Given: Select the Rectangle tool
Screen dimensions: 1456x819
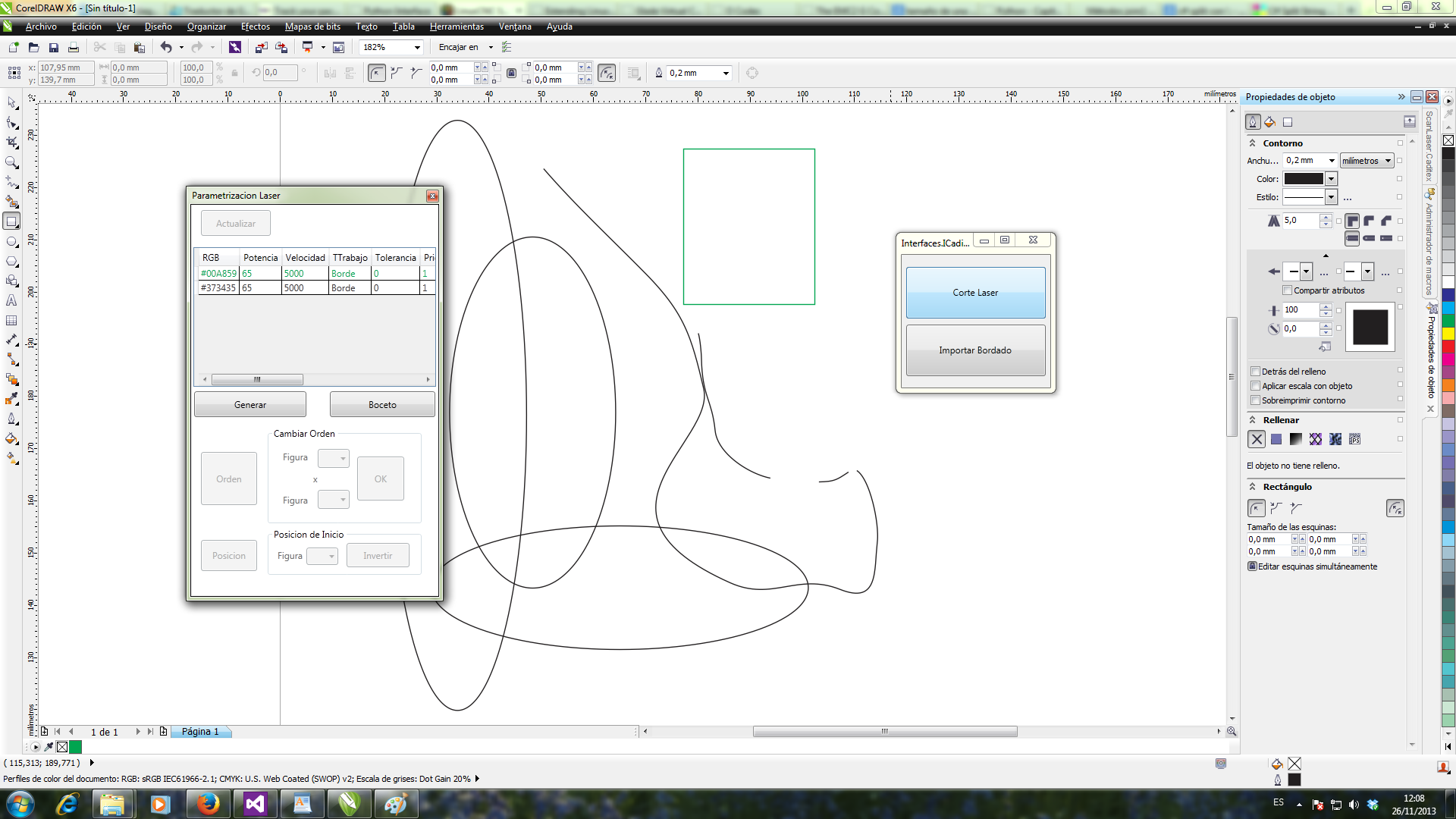Looking at the screenshot, I should pyautogui.click(x=12, y=221).
